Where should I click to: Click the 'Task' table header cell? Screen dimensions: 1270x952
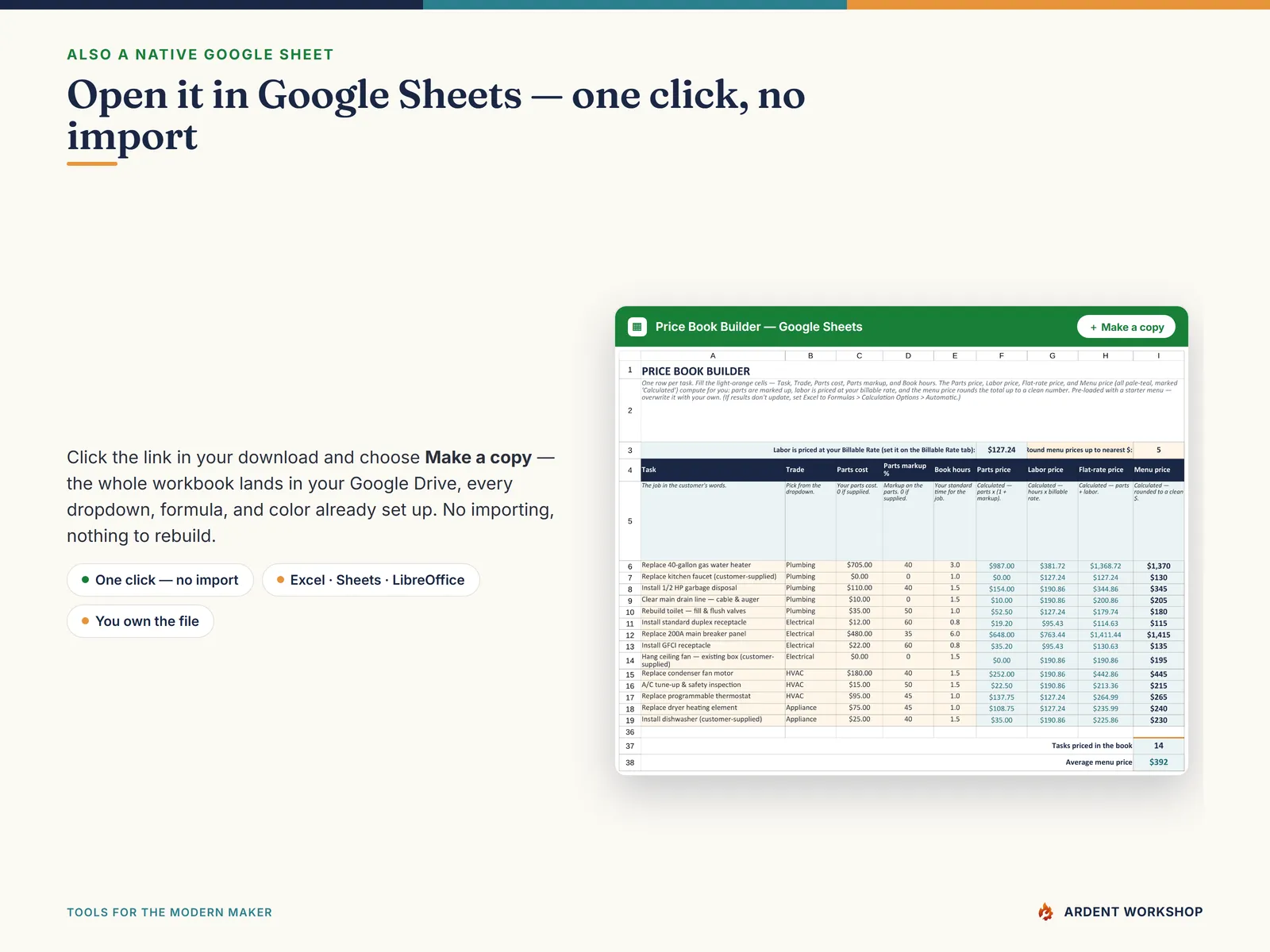[713, 470]
